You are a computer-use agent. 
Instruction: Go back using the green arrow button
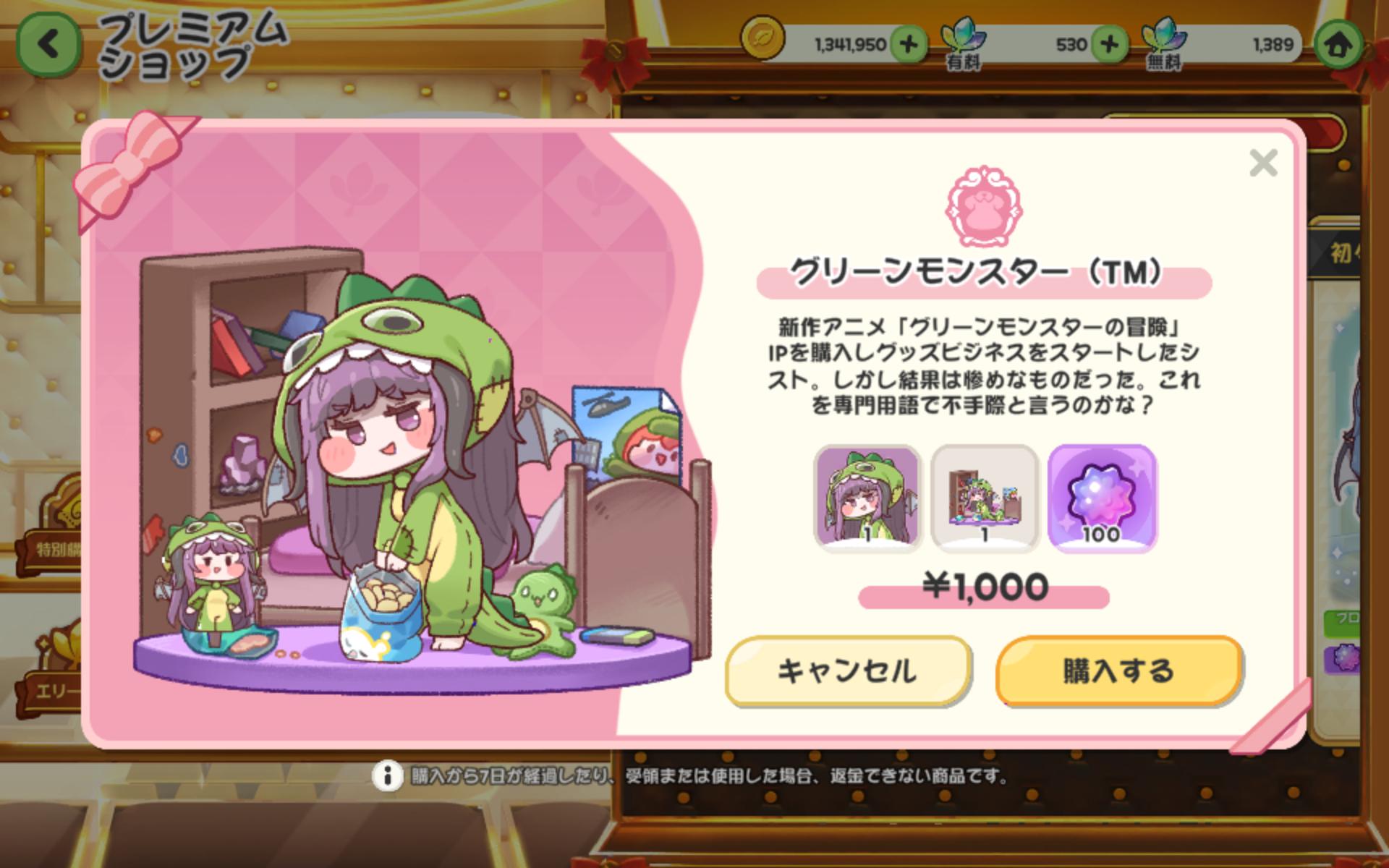[48, 44]
